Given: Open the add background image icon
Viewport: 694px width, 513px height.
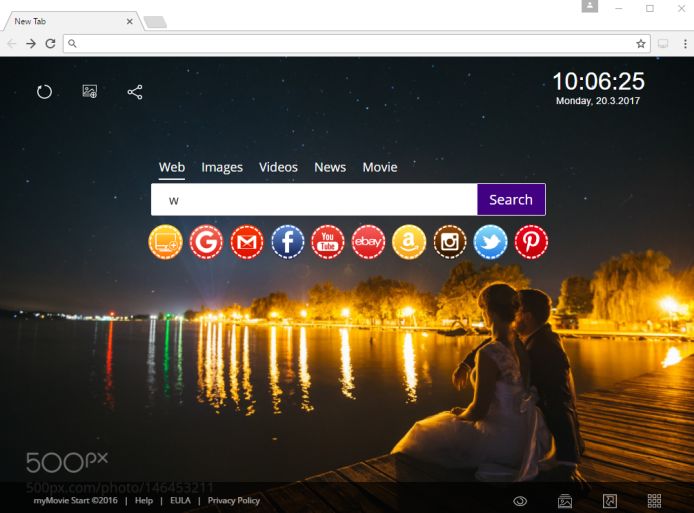Looking at the screenshot, I should click(x=90, y=91).
